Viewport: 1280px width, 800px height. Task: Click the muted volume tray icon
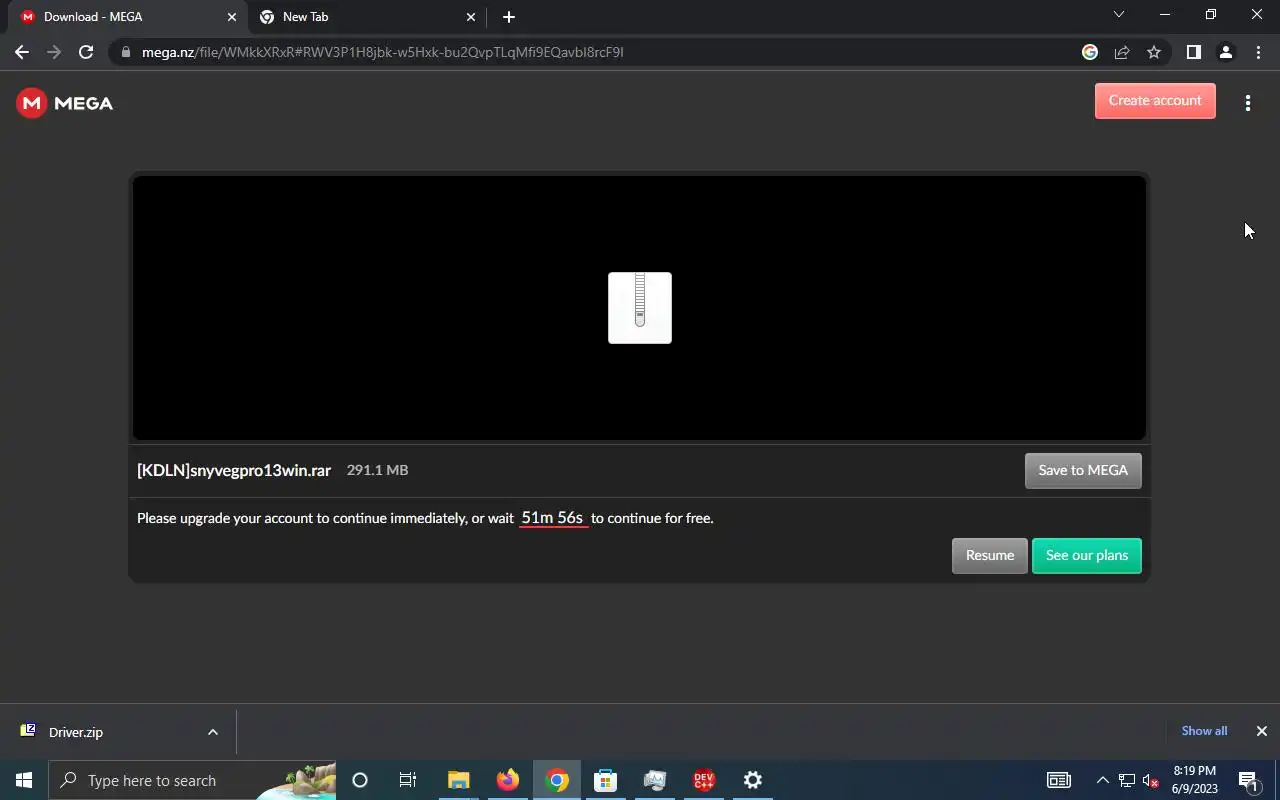coord(1150,780)
